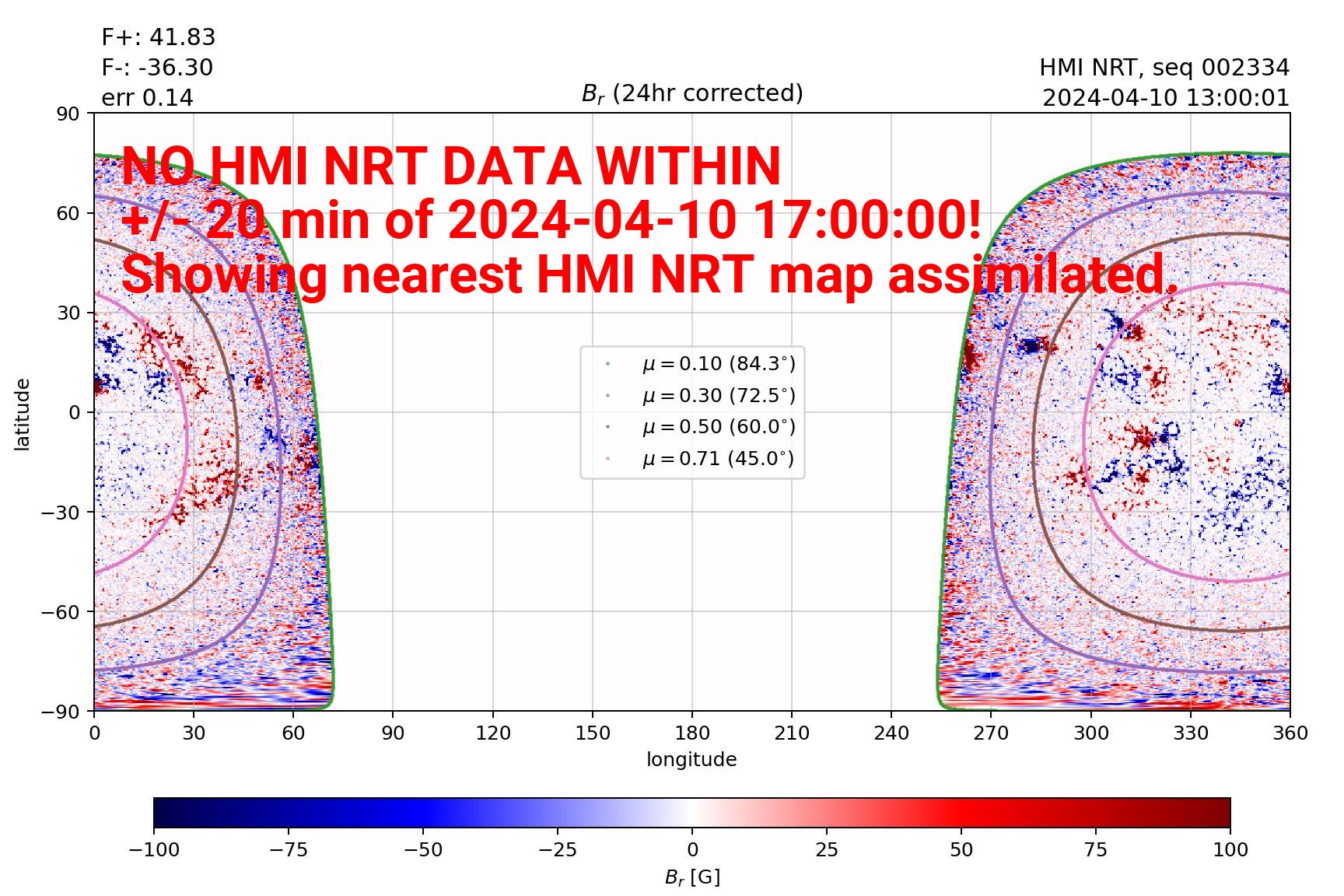Click the 'latitude' axis label
The width and height of the screenshot is (1344, 896).
click(22, 414)
